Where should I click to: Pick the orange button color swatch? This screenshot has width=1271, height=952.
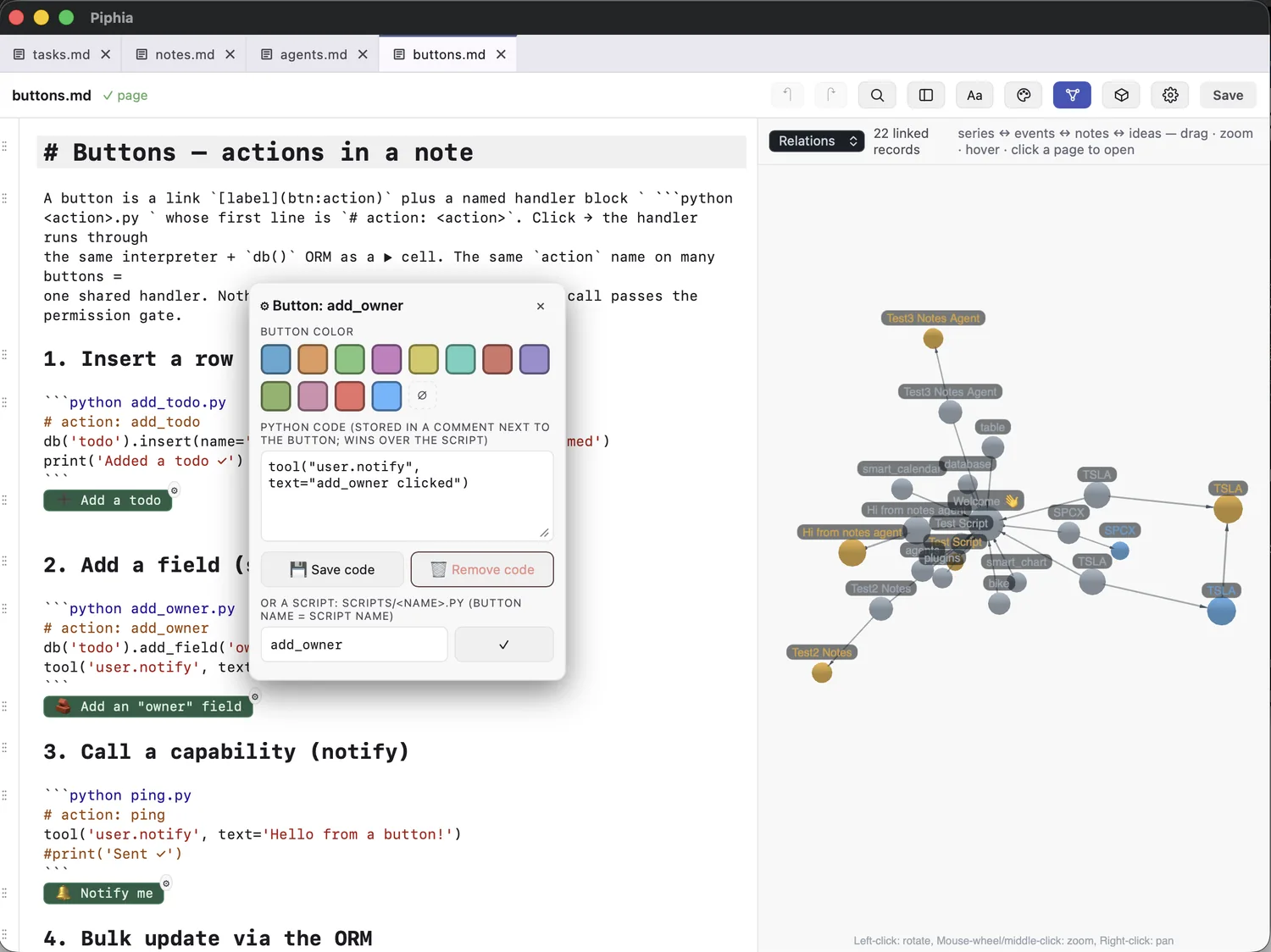pyautogui.click(x=313, y=359)
